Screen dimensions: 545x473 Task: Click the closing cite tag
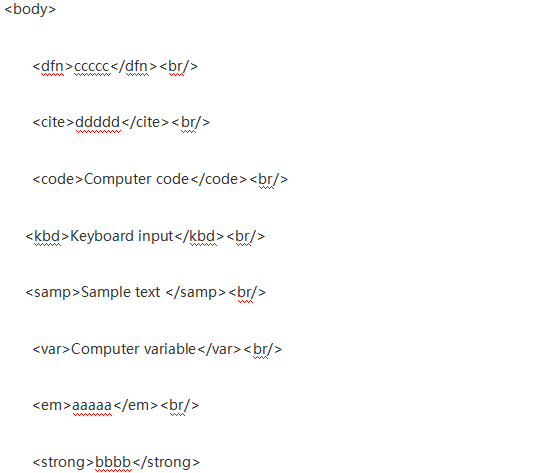click(x=145, y=122)
